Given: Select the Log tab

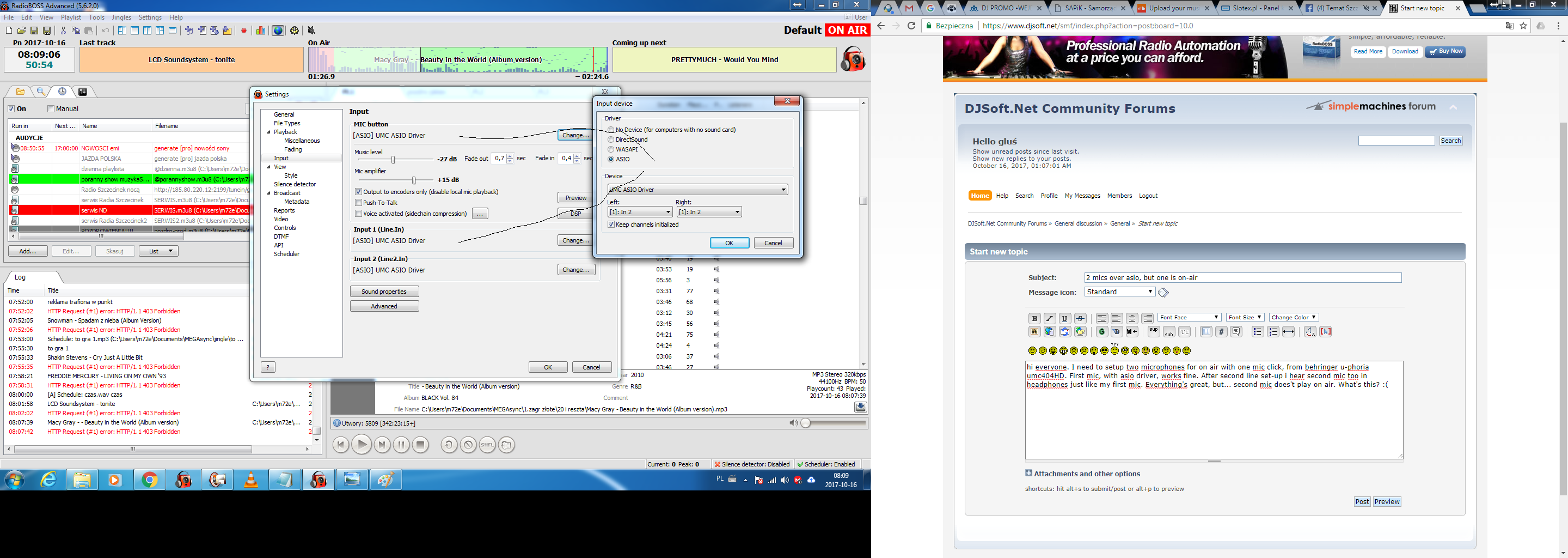Looking at the screenshot, I should 20,277.
